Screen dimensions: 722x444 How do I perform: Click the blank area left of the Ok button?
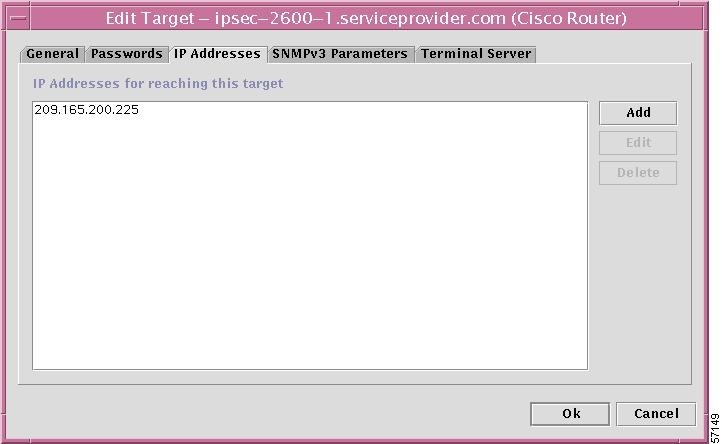tap(272, 414)
